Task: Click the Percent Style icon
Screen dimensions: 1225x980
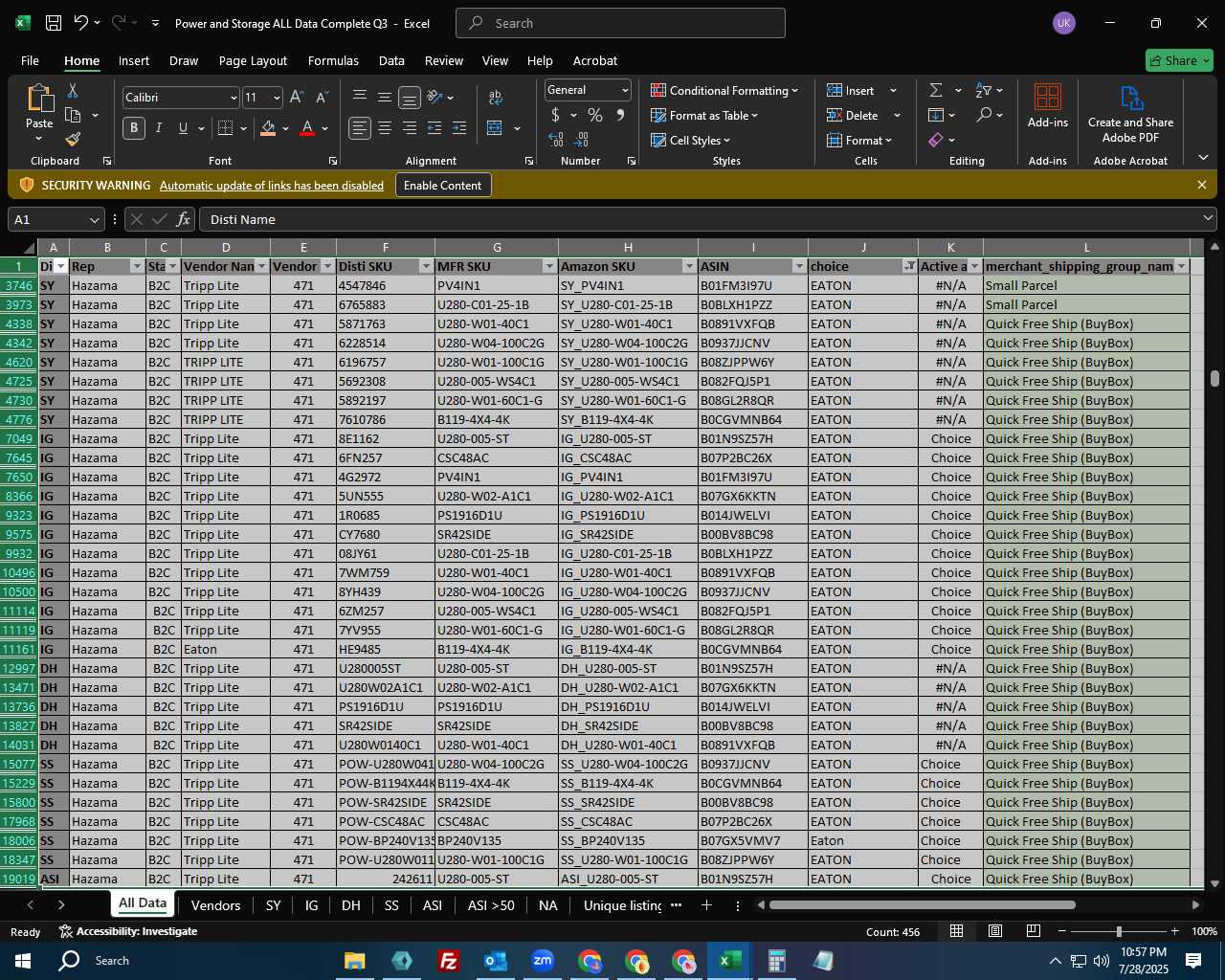Action: [x=595, y=115]
